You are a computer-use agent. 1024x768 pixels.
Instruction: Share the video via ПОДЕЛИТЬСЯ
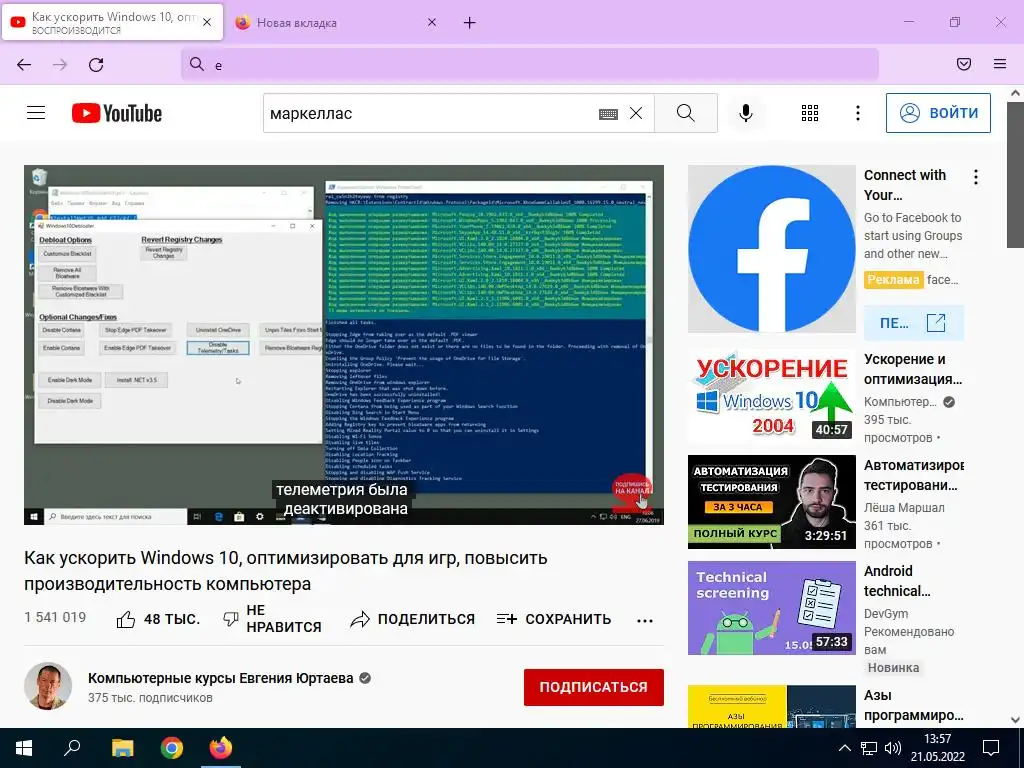tap(412, 619)
